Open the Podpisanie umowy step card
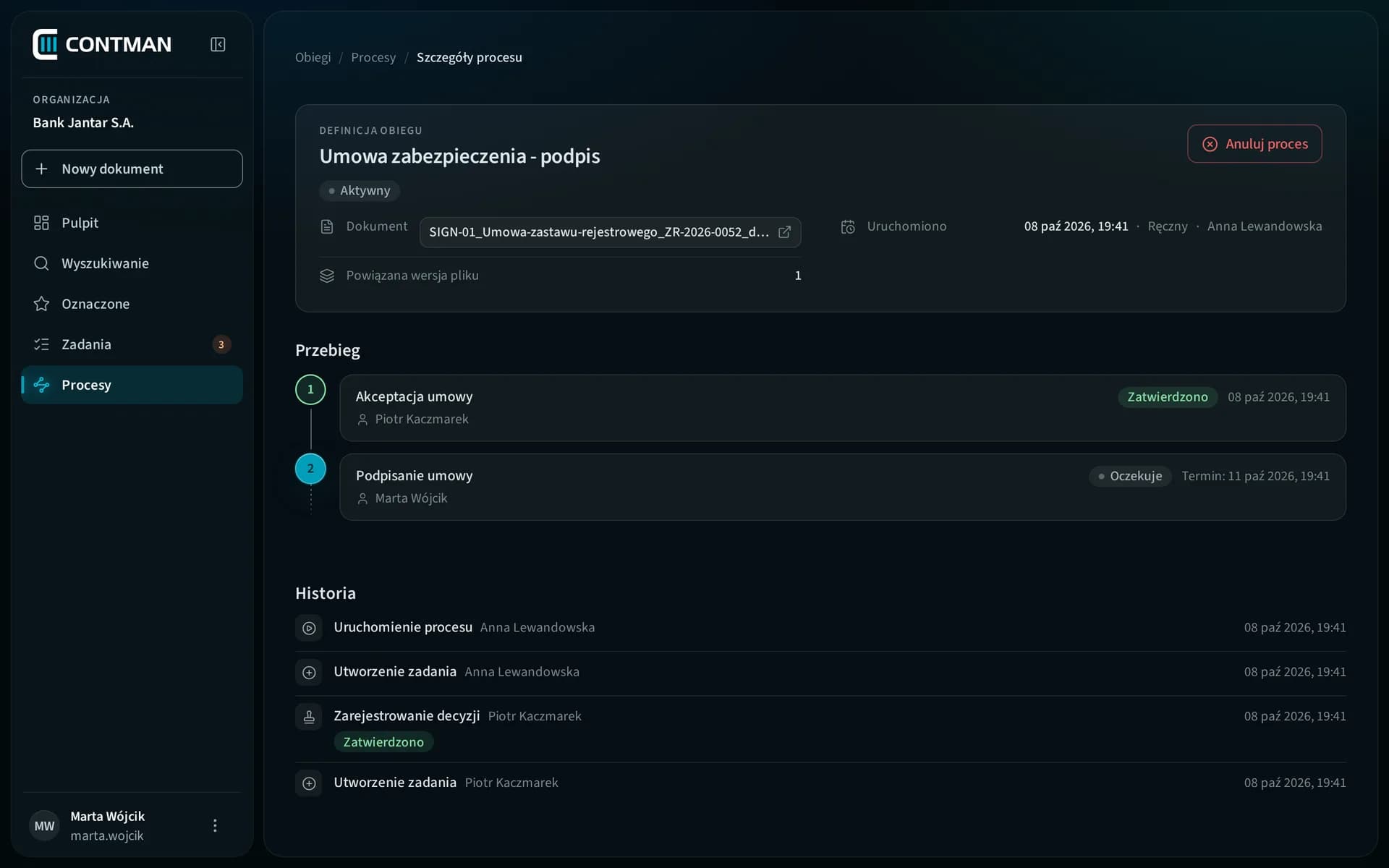Screen dimensions: 1389x868 pos(842,487)
